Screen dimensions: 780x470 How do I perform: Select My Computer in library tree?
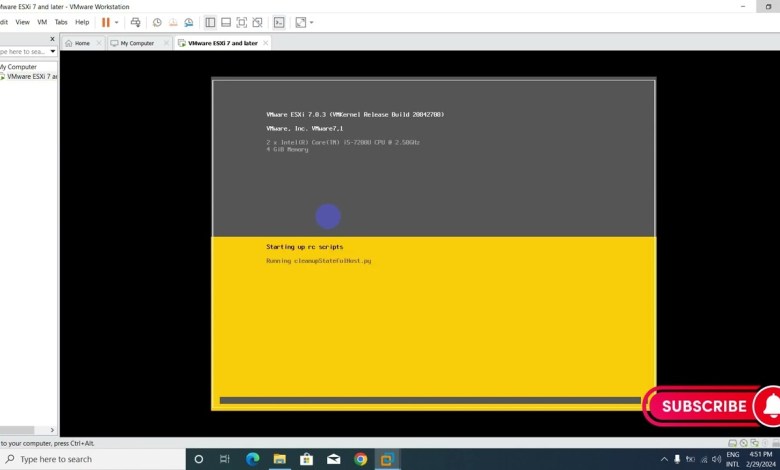pyautogui.click(x=18, y=67)
